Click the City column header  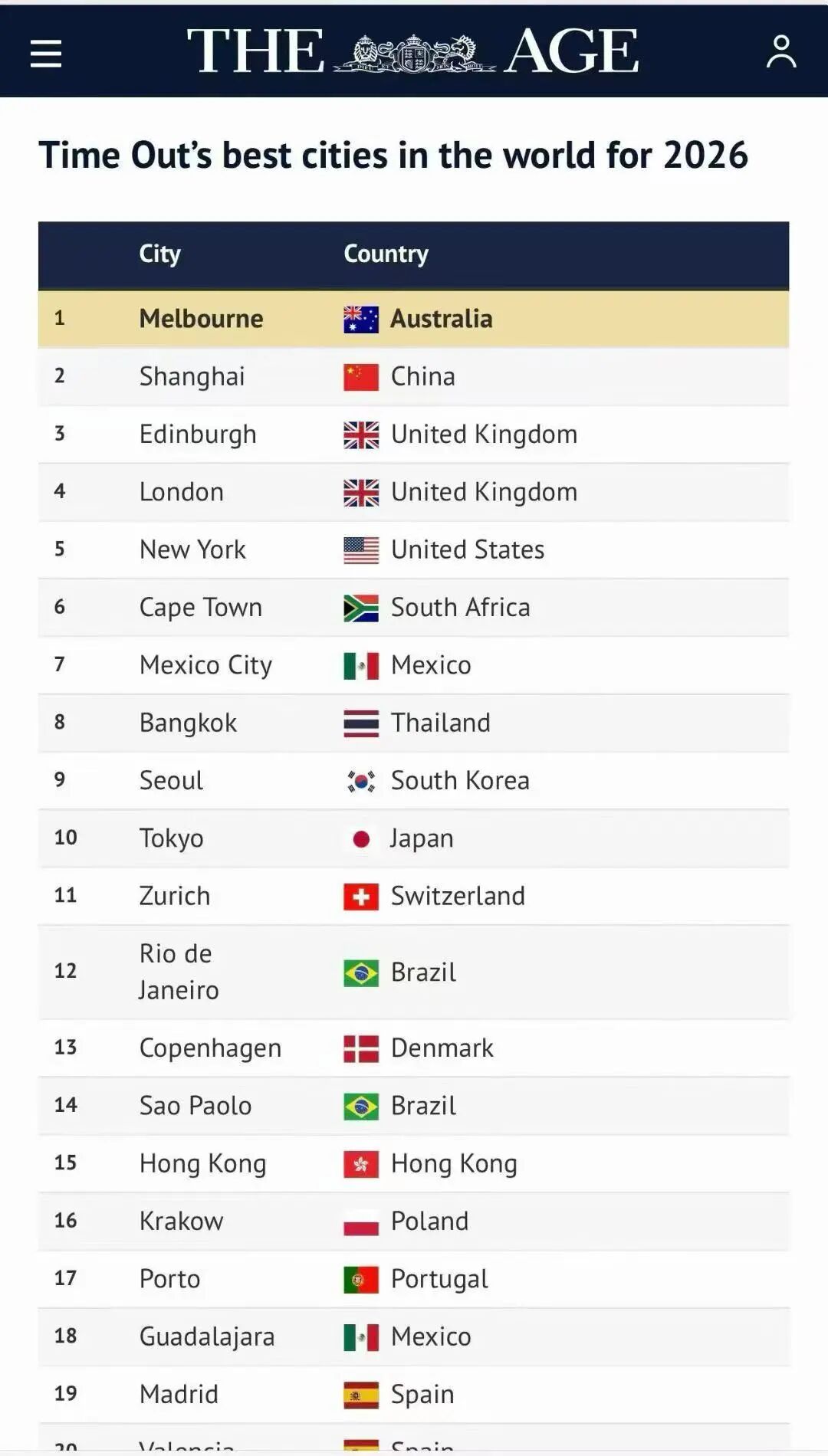point(159,254)
